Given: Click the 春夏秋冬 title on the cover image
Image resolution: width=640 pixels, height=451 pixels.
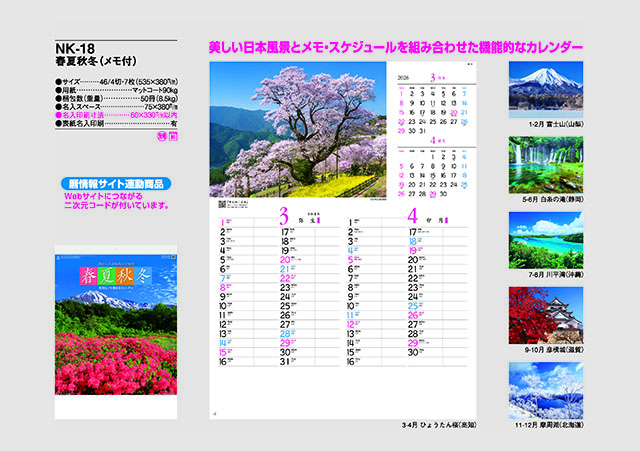Looking at the screenshot, I should click(116, 276).
